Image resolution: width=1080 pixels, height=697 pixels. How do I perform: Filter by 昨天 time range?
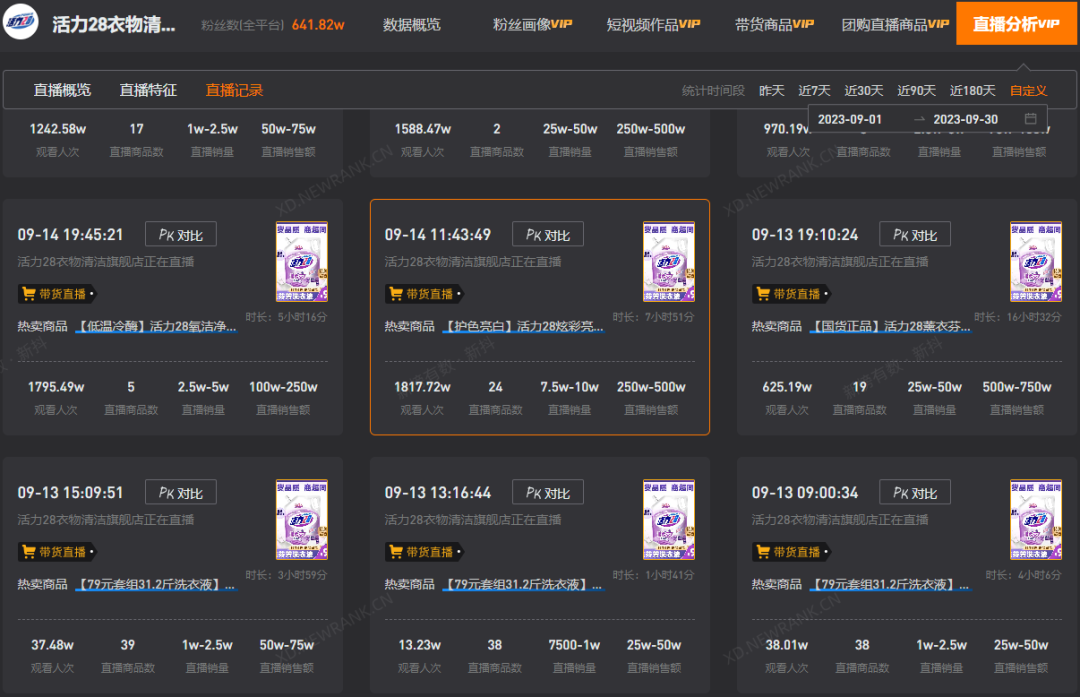[771, 91]
